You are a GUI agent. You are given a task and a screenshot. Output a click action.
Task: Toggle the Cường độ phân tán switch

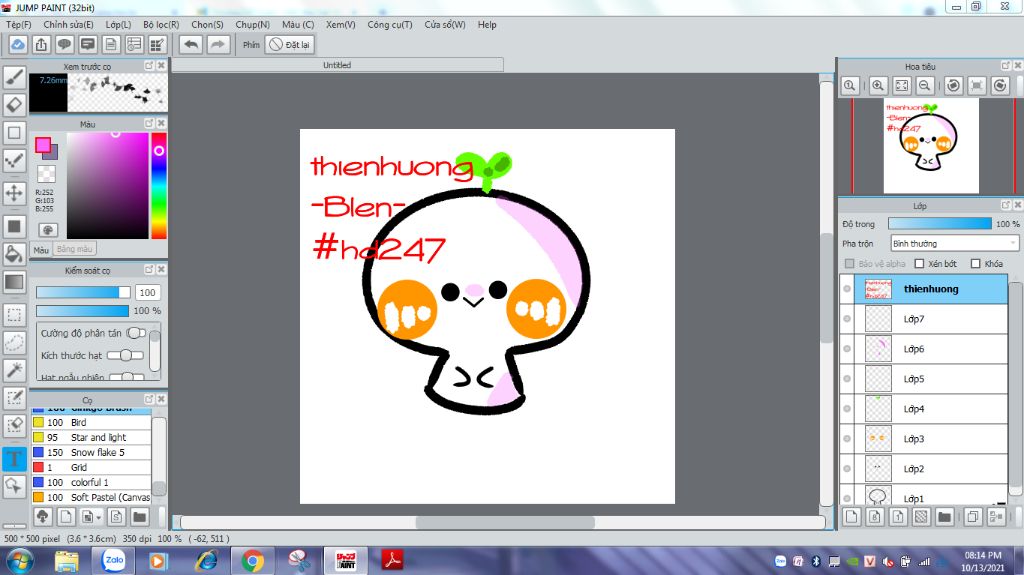pos(136,333)
